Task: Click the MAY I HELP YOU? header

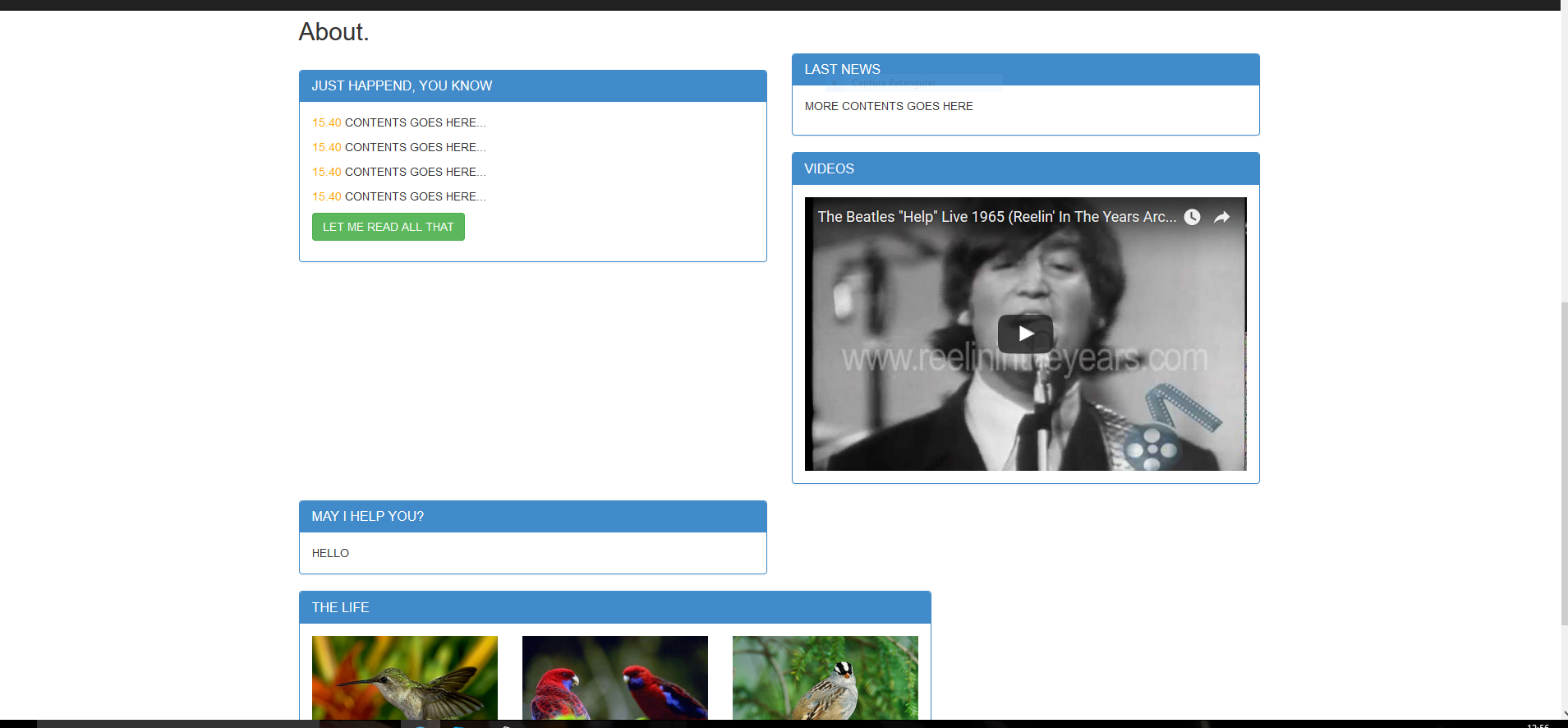Action: (533, 517)
